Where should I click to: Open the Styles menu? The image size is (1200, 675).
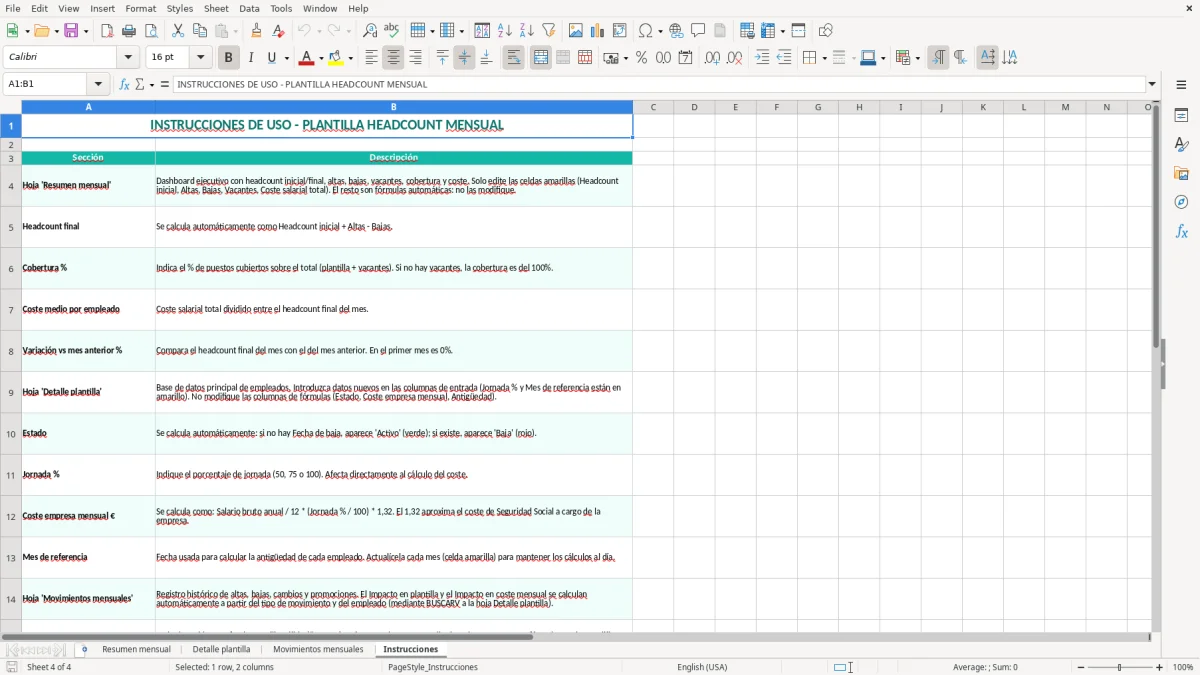[180, 8]
